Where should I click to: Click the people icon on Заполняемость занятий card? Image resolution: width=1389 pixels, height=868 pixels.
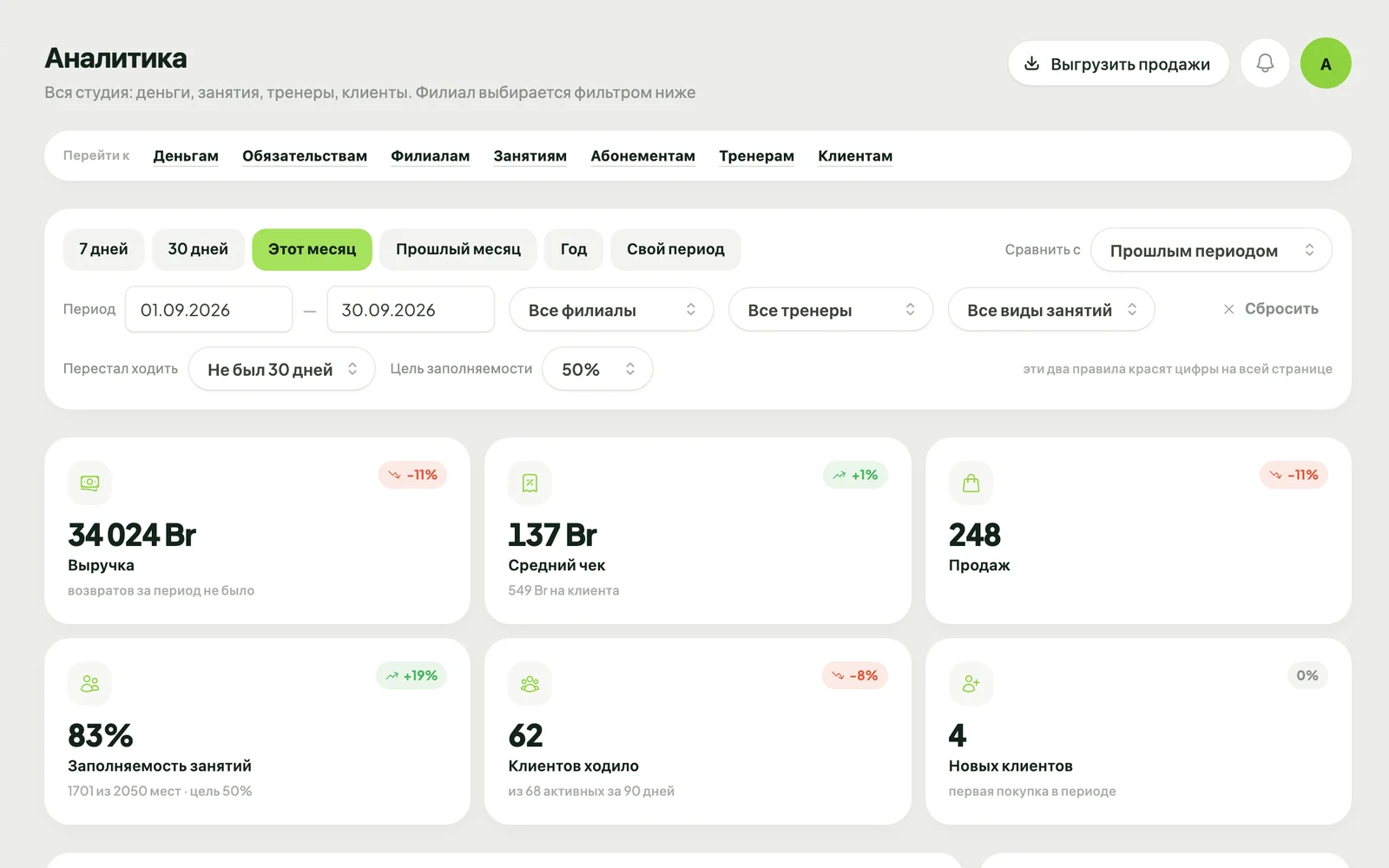(x=89, y=684)
